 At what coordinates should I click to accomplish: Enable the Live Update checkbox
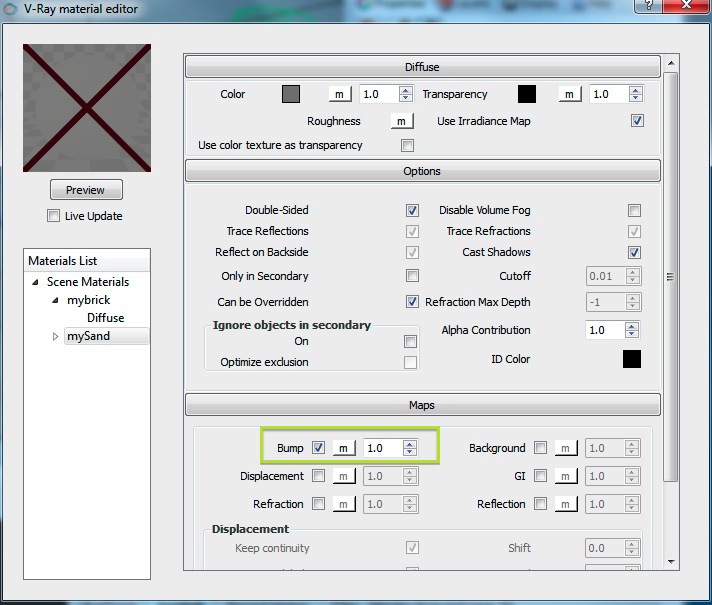point(53,216)
